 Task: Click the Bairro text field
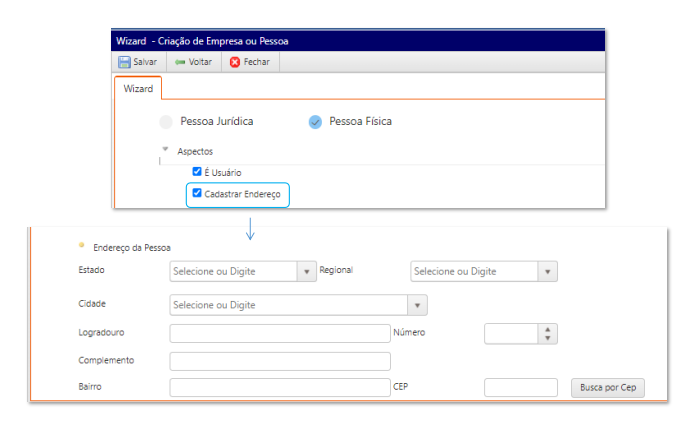pos(279,387)
